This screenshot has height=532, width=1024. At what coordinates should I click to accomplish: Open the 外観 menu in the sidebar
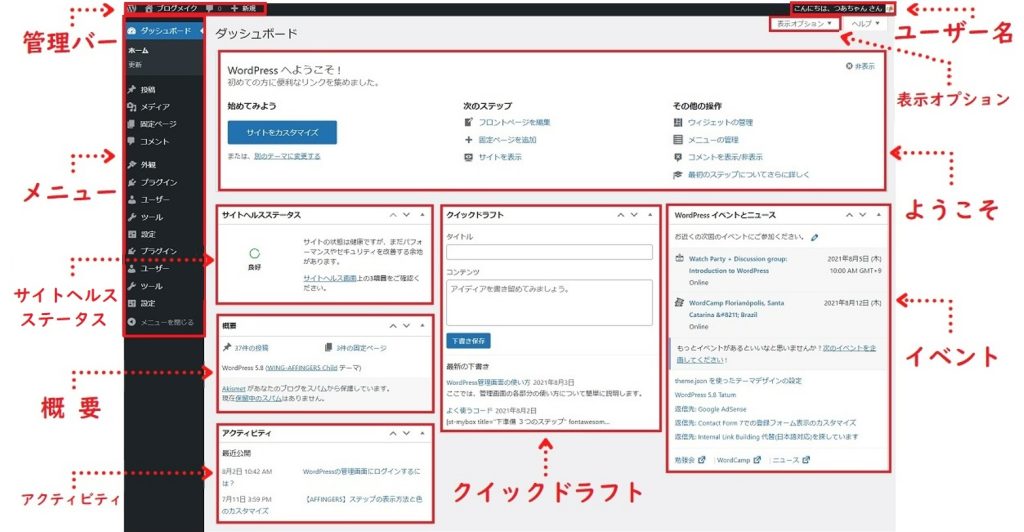click(148, 165)
